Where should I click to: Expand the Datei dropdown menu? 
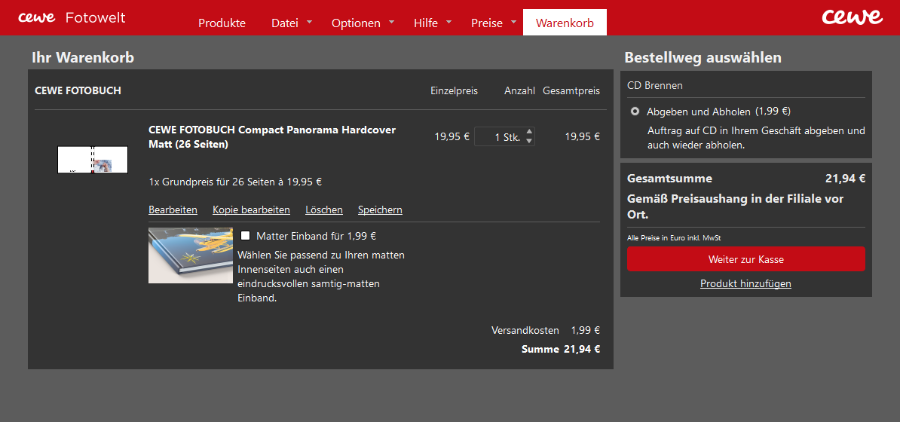click(291, 22)
